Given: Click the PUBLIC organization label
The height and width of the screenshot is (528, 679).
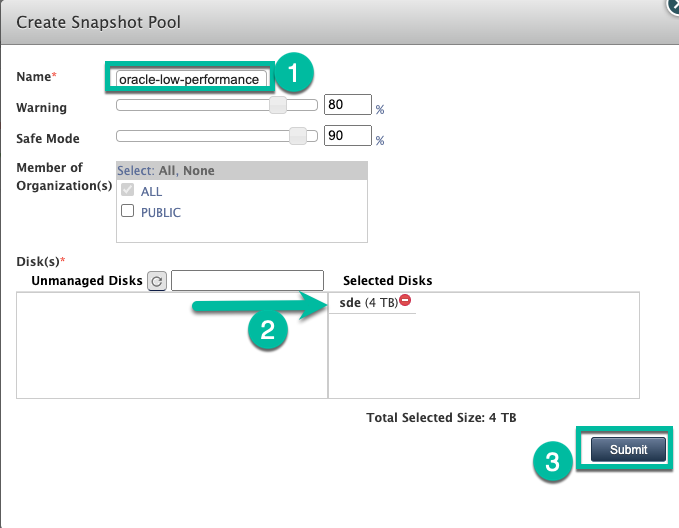Looking at the screenshot, I should 160,212.
